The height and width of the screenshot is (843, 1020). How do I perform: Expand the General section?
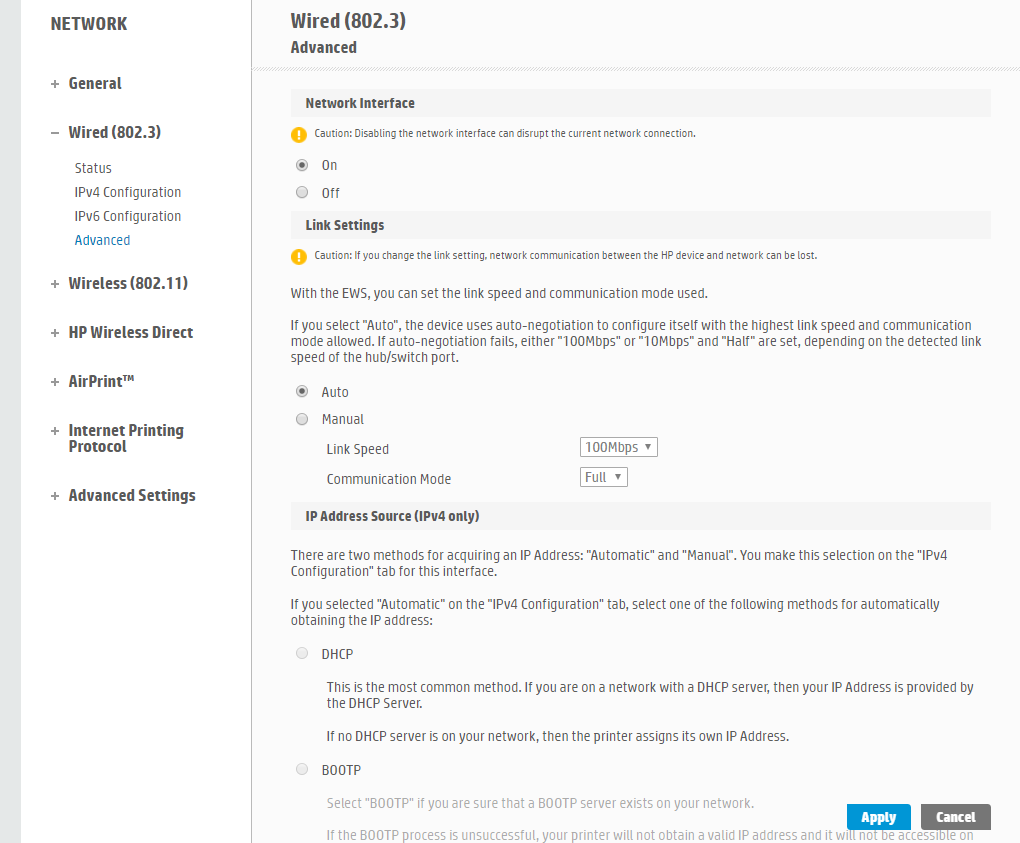[x=94, y=84]
